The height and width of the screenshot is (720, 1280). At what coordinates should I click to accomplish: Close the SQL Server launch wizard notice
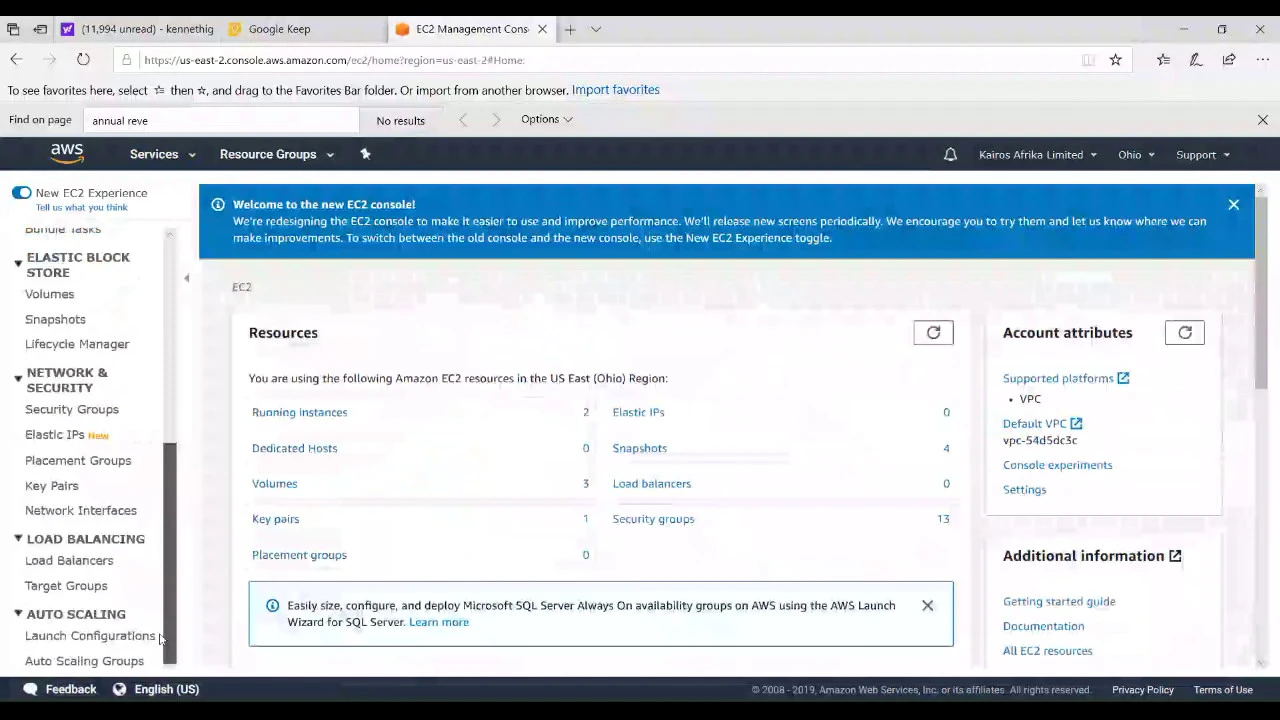click(x=927, y=606)
